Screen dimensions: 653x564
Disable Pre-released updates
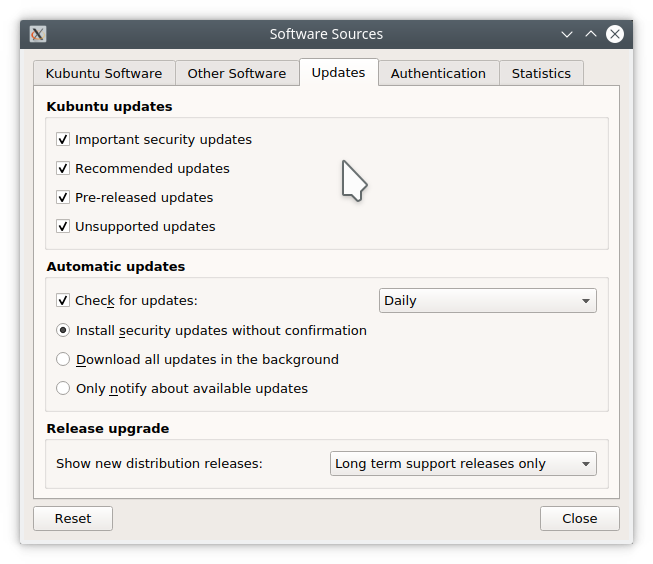(63, 198)
